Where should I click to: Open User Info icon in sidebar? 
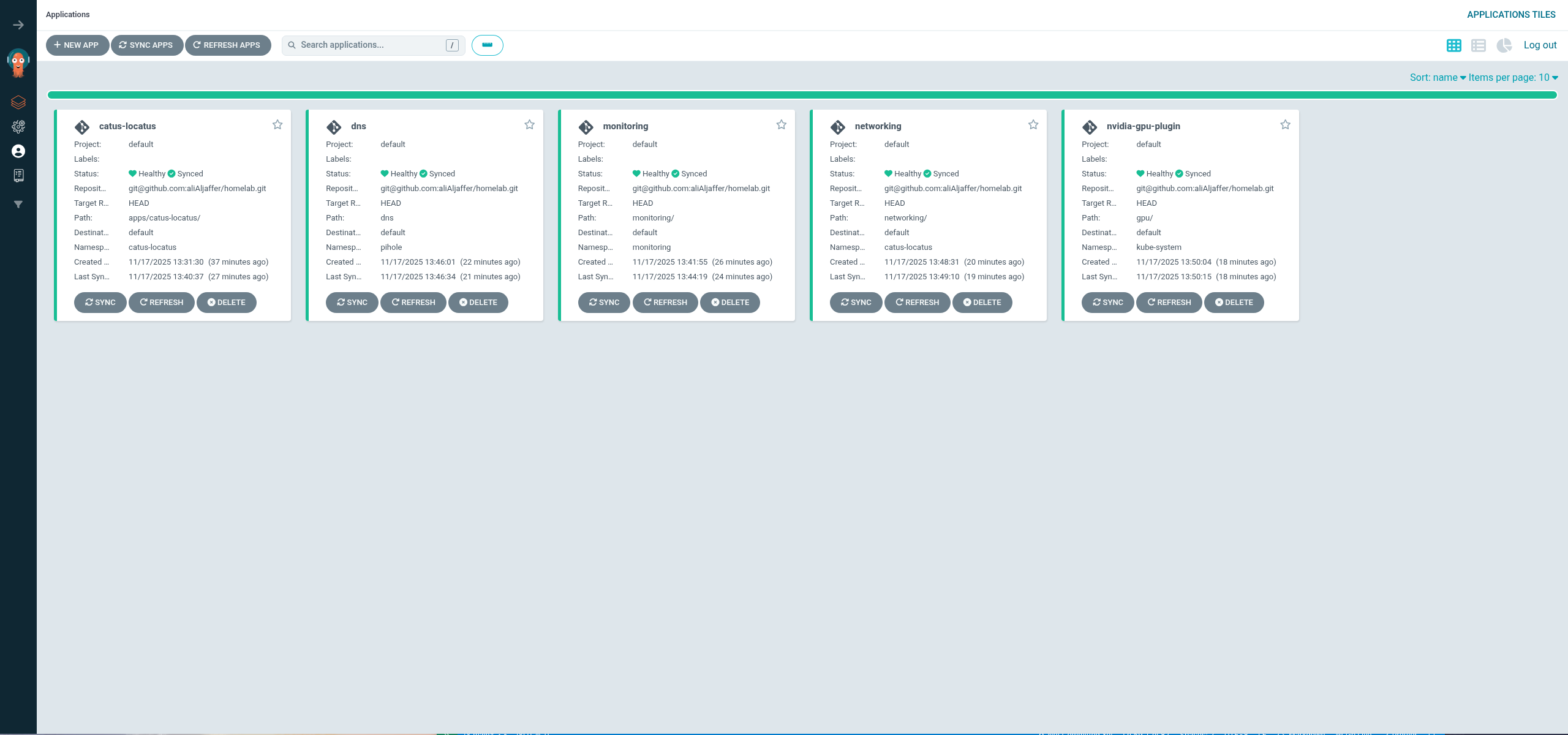coord(18,151)
